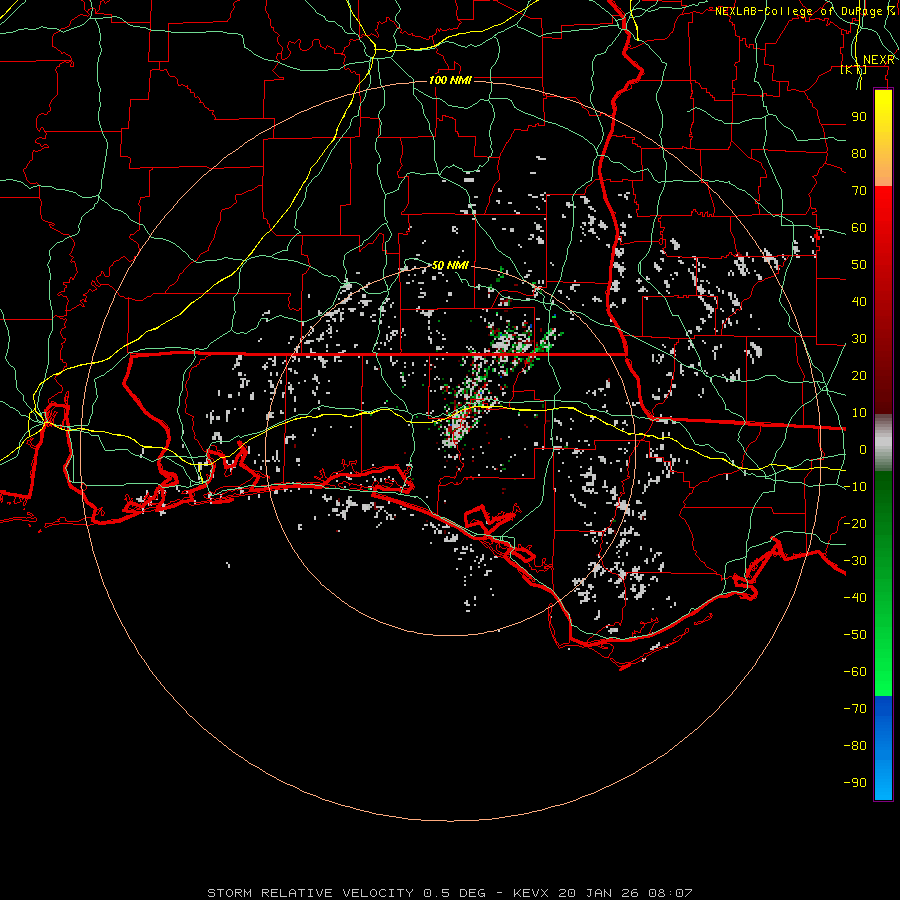Select the -60 value on velocity scale
Screen dimensions: 900x900
pos(855,672)
